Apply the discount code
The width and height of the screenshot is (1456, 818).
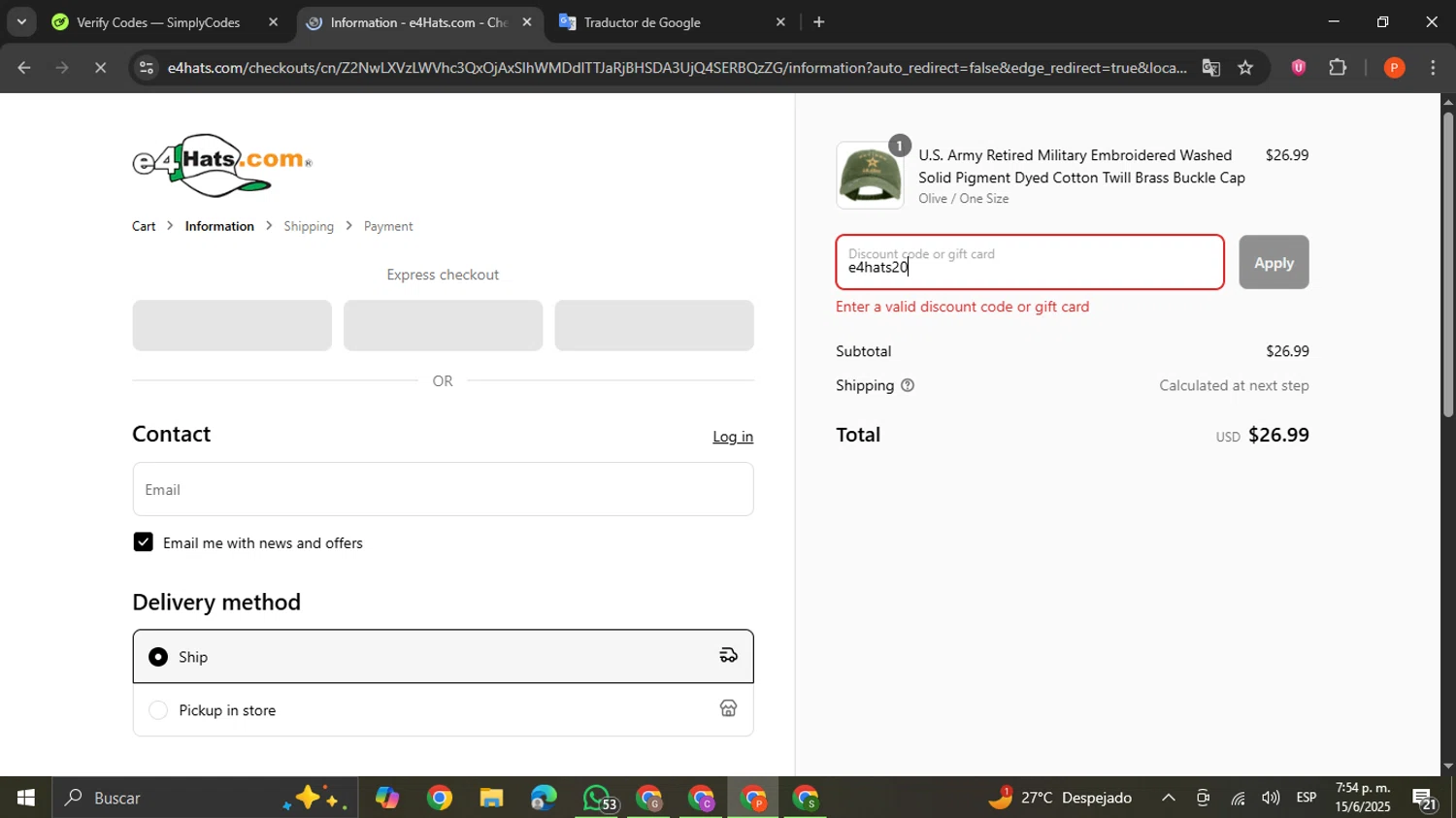1274,262
